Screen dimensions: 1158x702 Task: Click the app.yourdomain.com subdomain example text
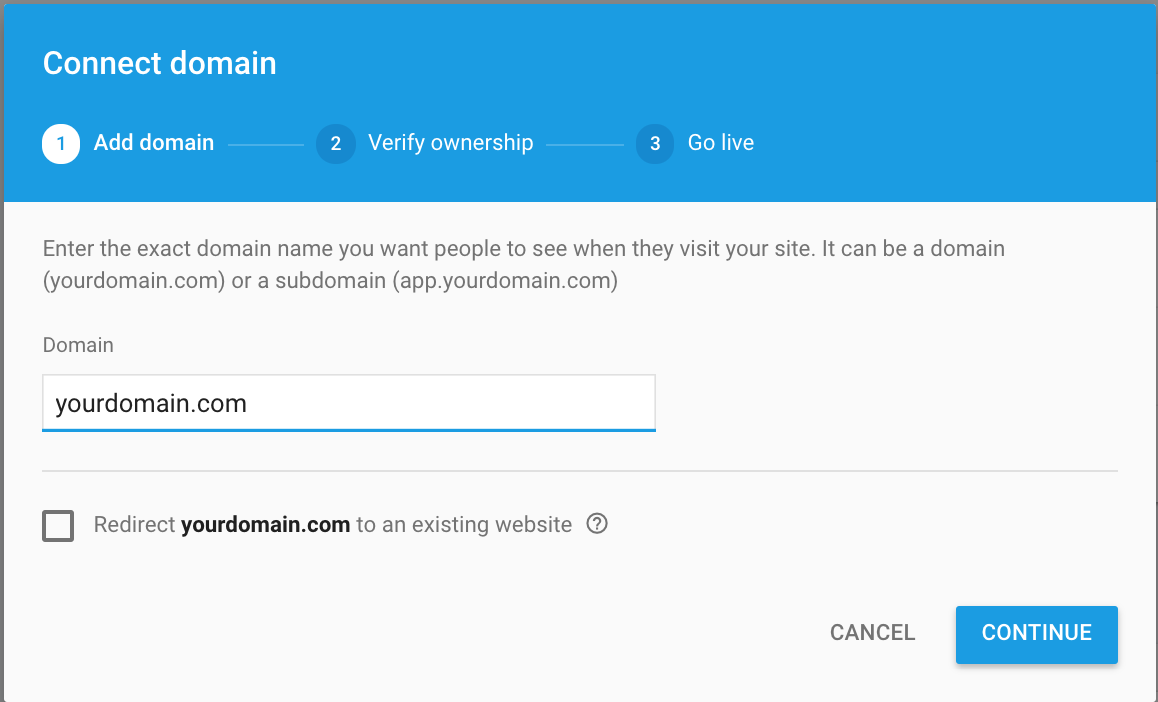coord(505,281)
